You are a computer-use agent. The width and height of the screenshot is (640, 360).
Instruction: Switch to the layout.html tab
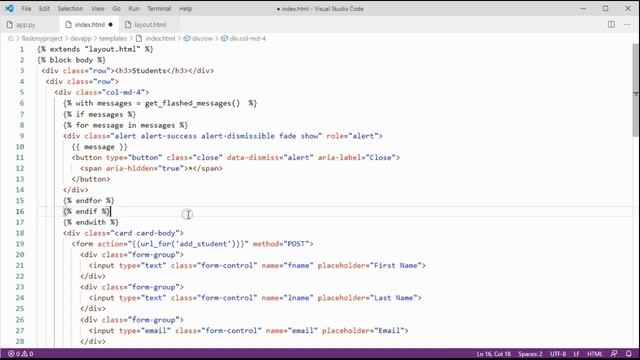pyautogui.click(x=150, y=25)
